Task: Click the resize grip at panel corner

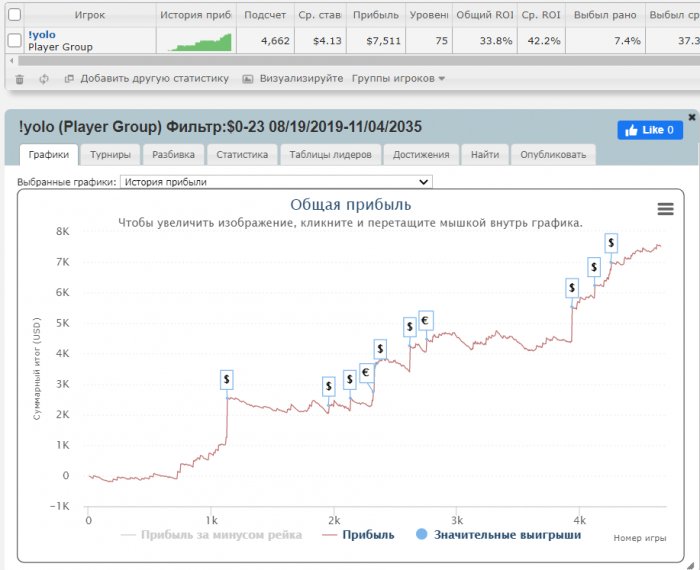Action: (x=690, y=565)
